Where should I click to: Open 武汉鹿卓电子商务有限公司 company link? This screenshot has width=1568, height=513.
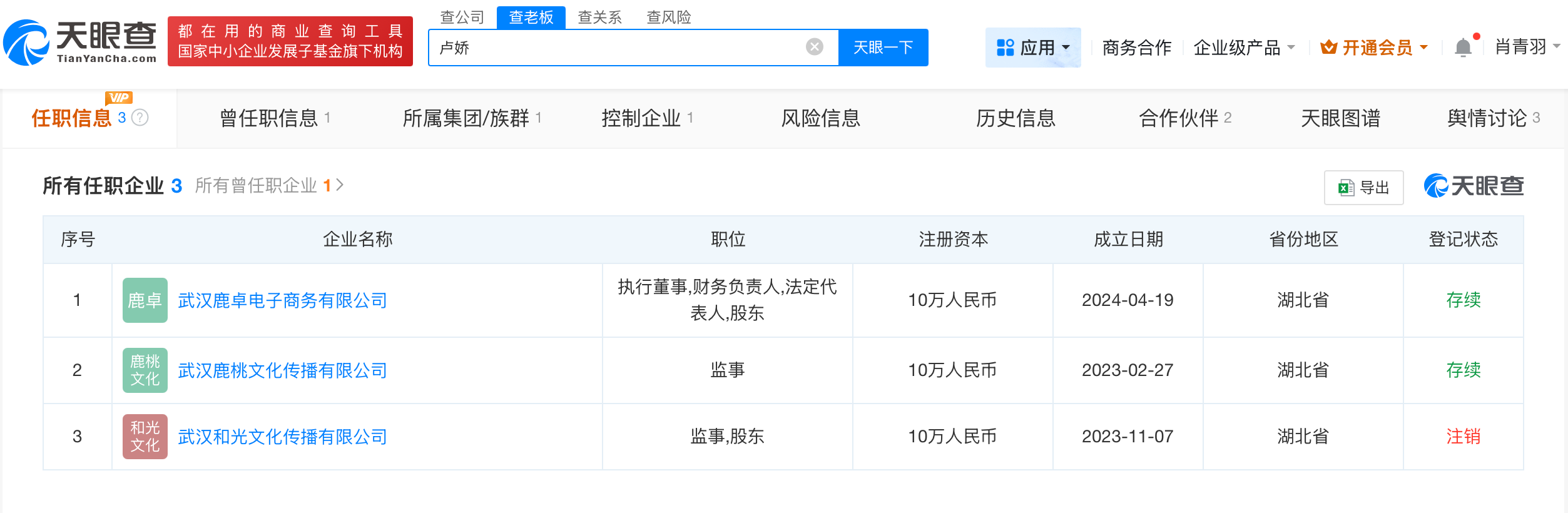pyautogui.click(x=282, y=300)
